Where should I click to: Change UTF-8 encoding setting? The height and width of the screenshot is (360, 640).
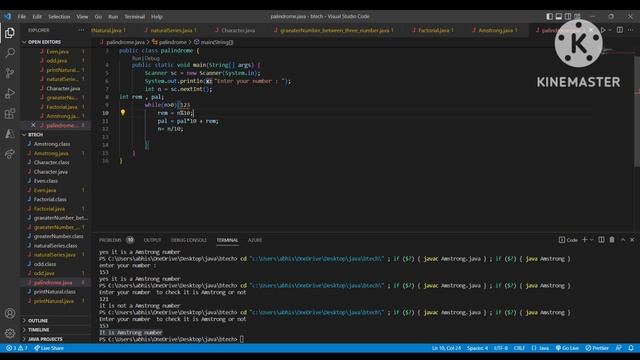501,348
